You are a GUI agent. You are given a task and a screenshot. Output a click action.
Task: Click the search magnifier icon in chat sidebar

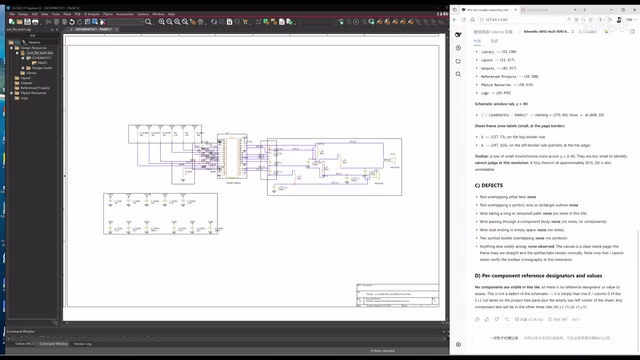point(458,74)
